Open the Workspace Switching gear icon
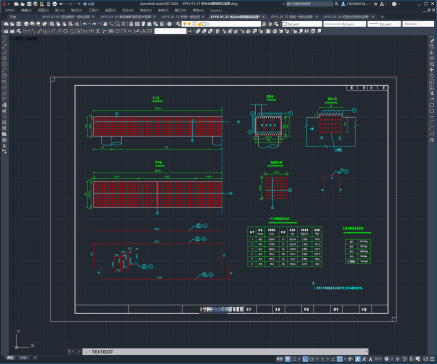Image resolution: width=437 pixels, height=364 pixels. [x=386, y=359]
